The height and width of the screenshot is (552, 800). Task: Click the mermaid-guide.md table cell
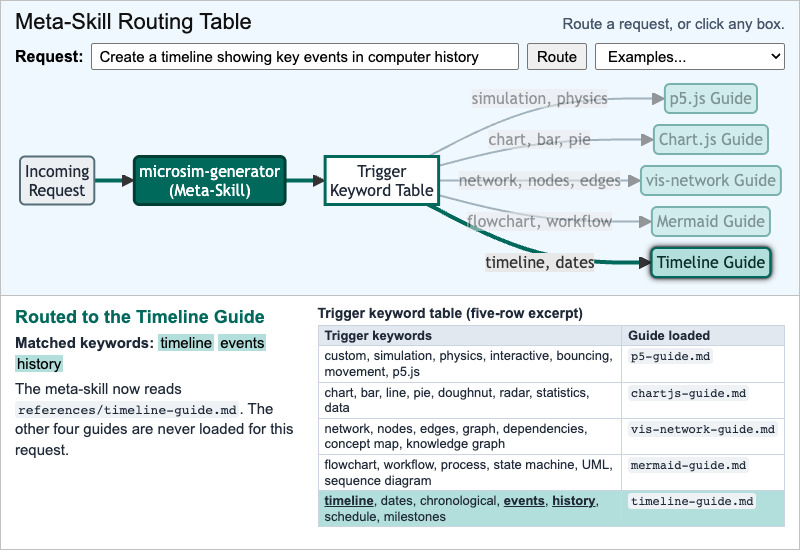pyautogui.click(x=703, y=472)
